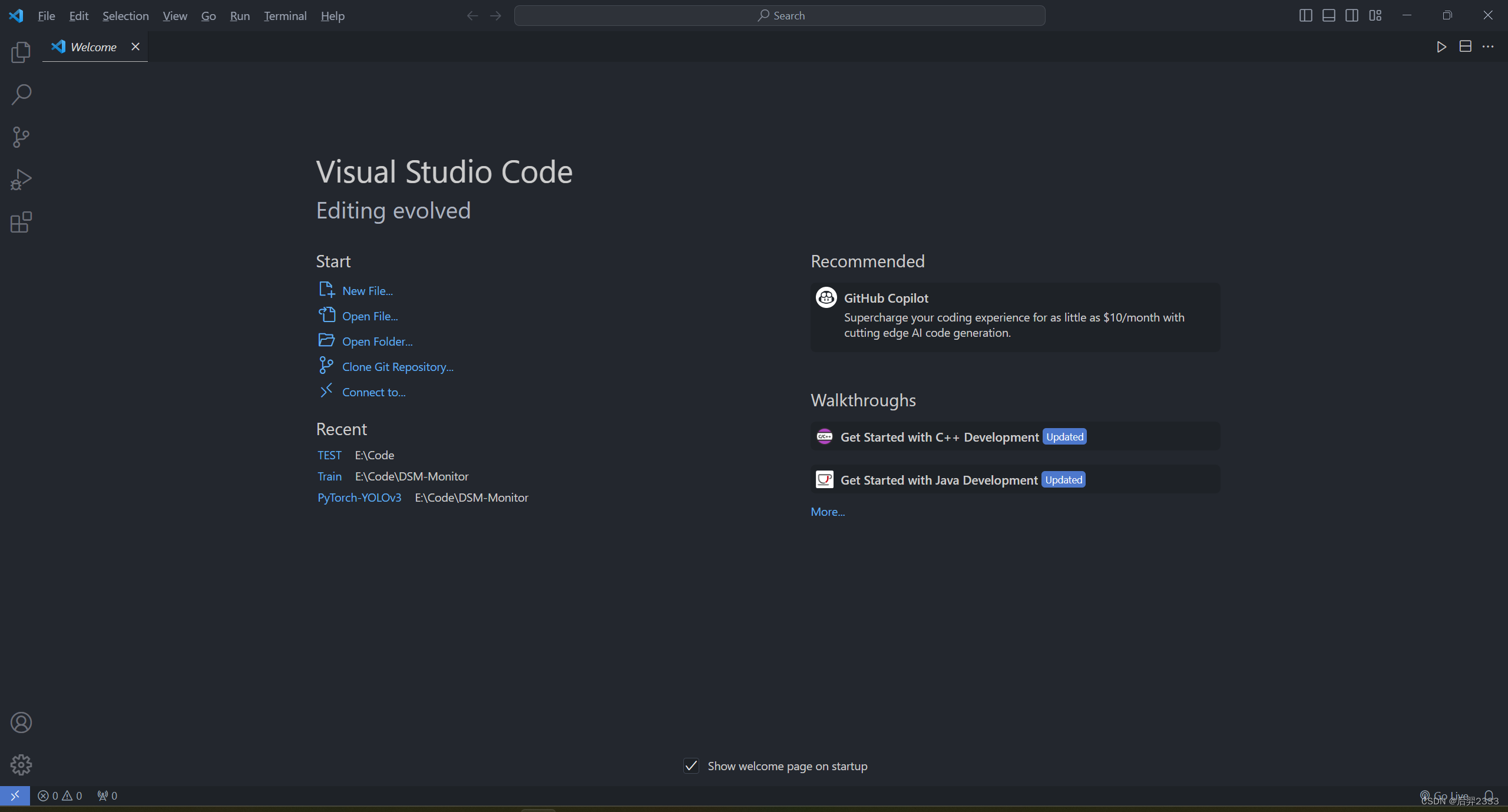The width and height of the screenshot is (1508, 812).
Task: Open the Customize Layout icon
Action: pyautogui.click(x=1375, y=15)
